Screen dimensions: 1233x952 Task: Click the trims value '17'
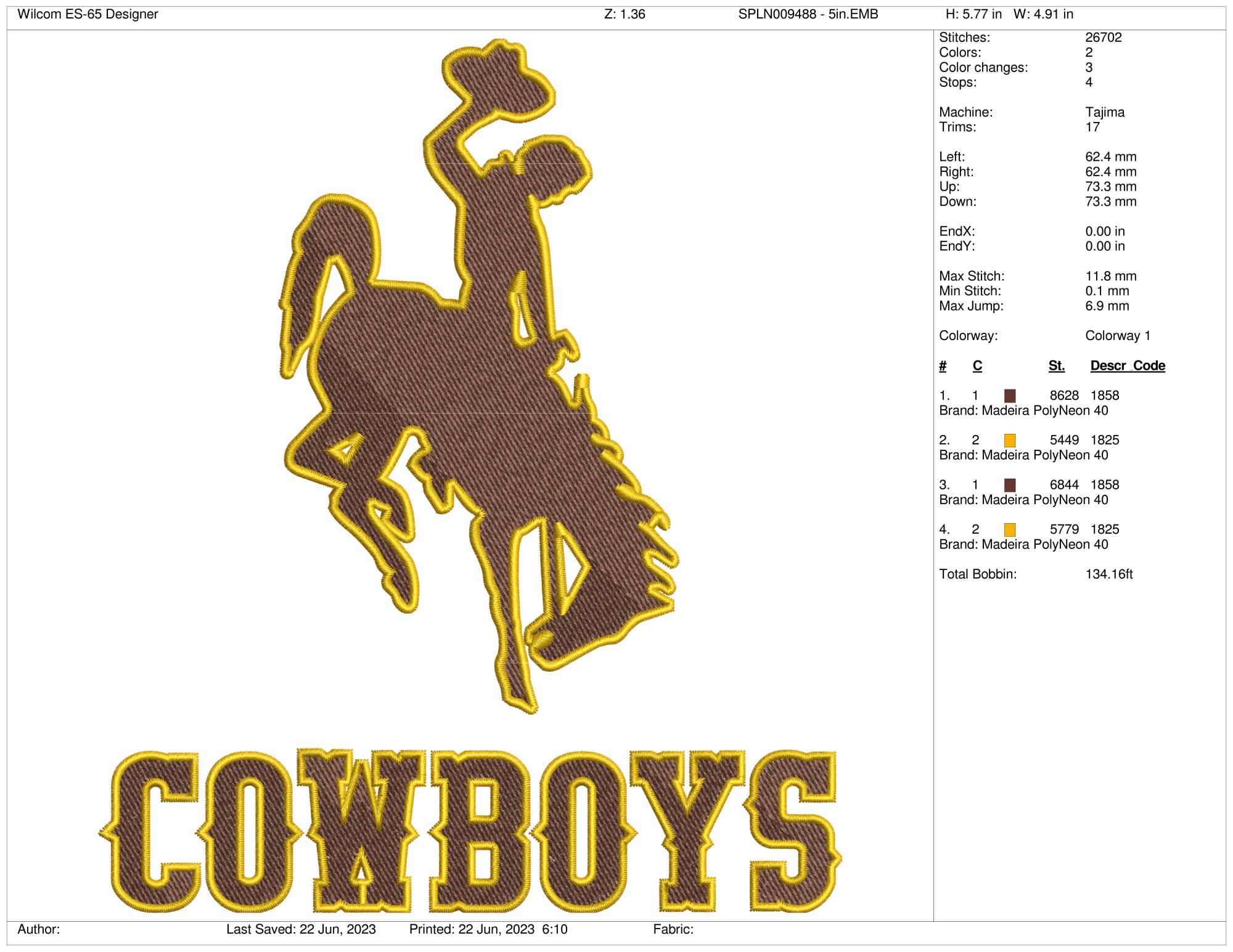coord(1092,127)
